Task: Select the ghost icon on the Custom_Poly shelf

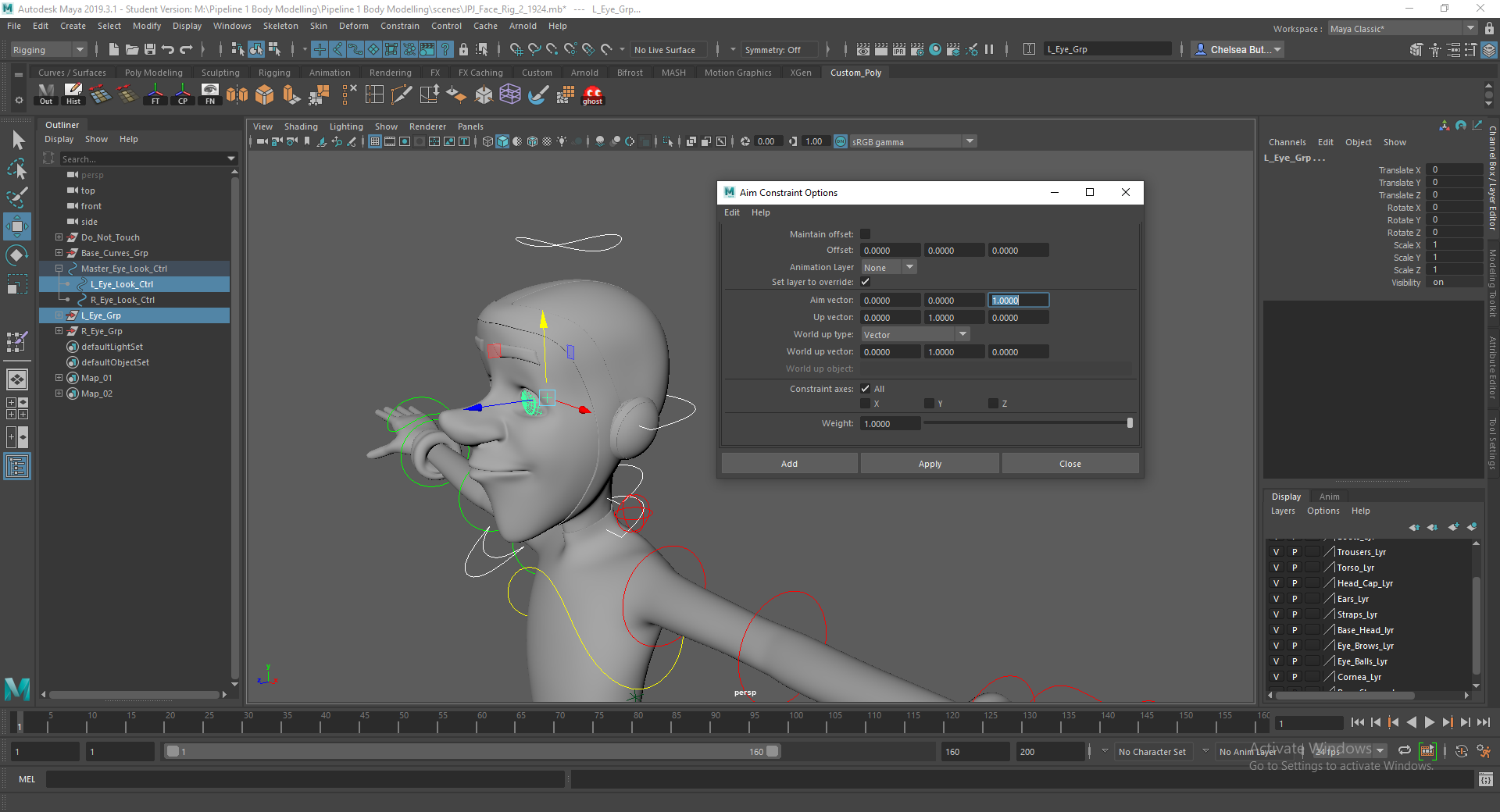Action: (592, 95)
